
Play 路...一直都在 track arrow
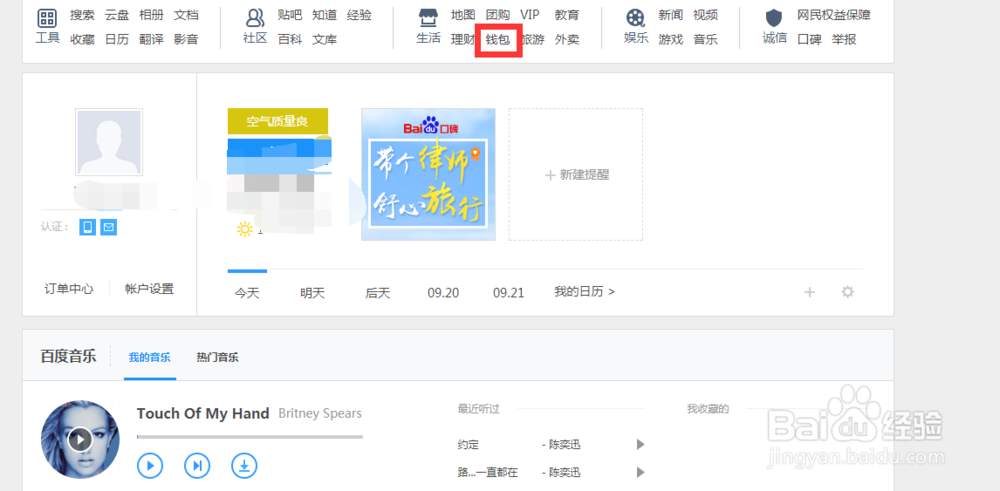tap(640, 473)
